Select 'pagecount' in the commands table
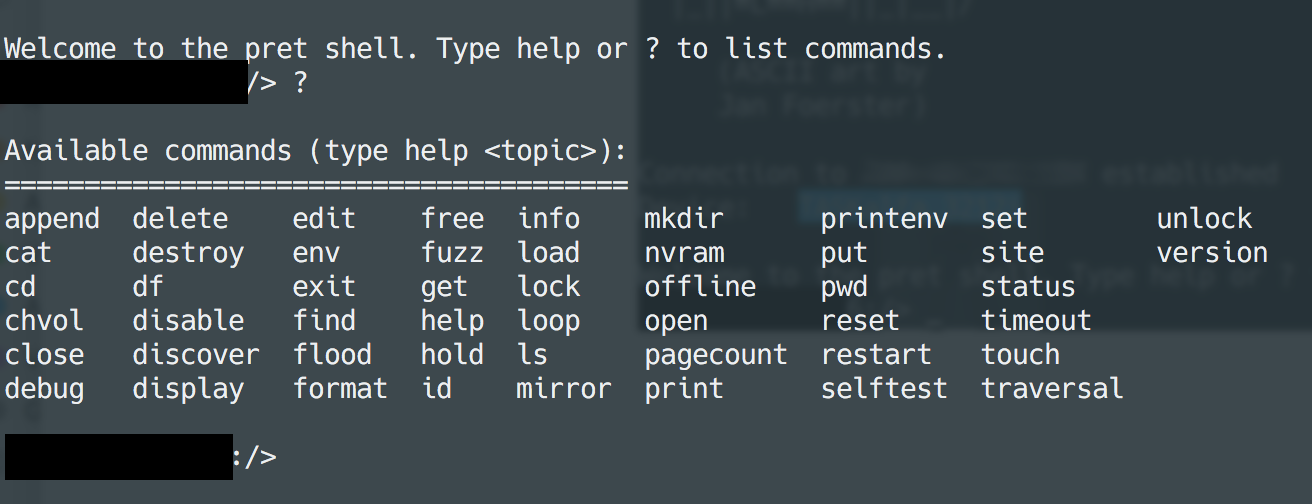The height and width of the screenshot is (504, 1312). (716, 356)
